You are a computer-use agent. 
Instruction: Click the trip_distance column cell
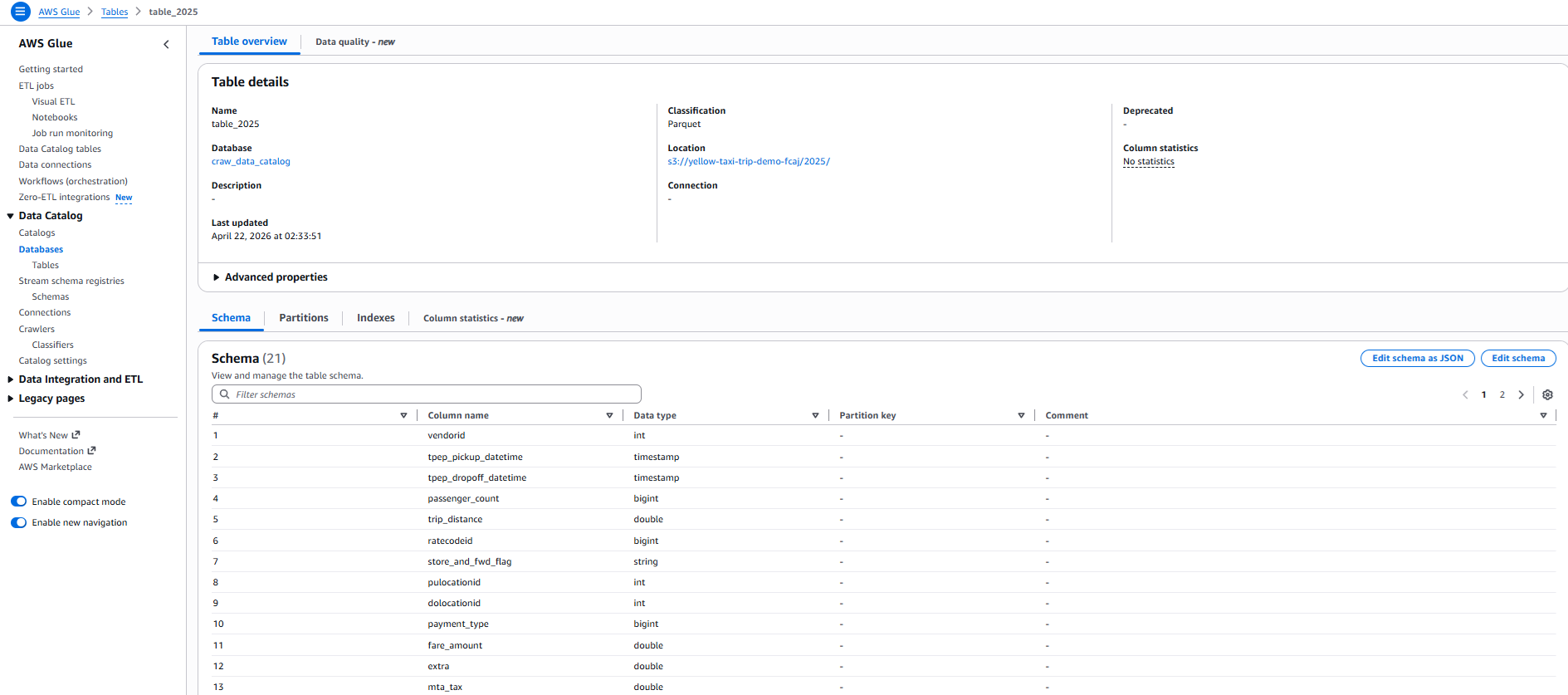click(455, 519)
